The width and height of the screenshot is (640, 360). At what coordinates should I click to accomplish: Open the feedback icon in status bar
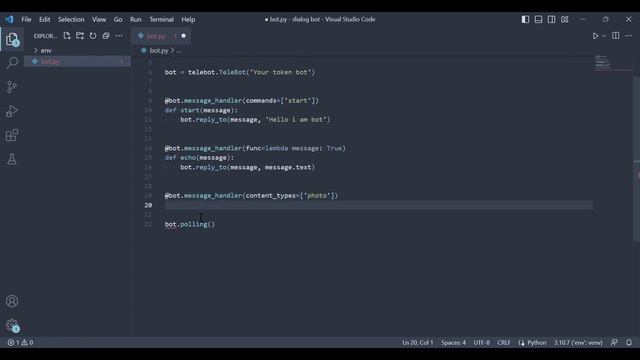(614, 342)
